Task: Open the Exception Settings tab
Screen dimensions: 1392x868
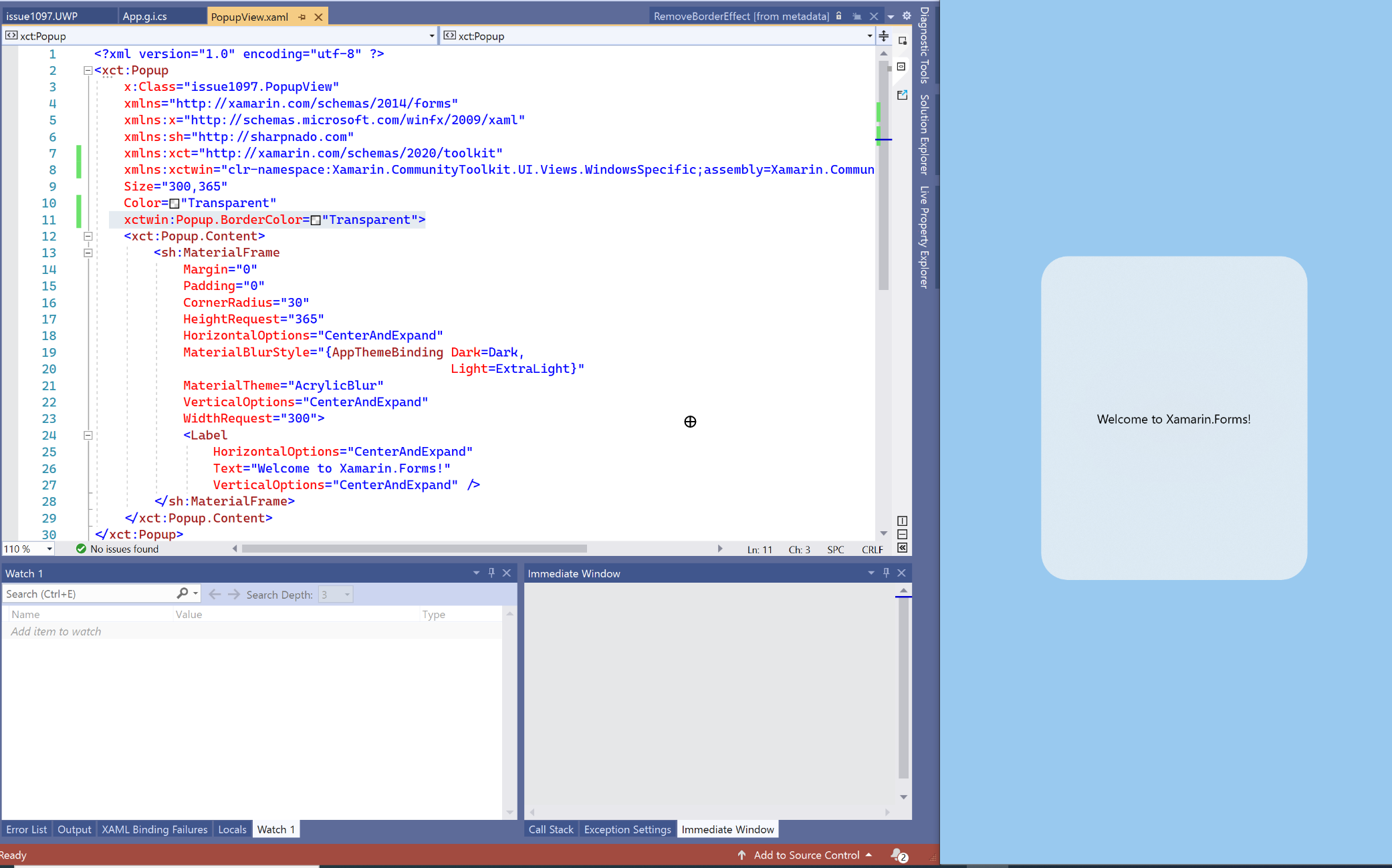Action: click(x=626, y=829)
